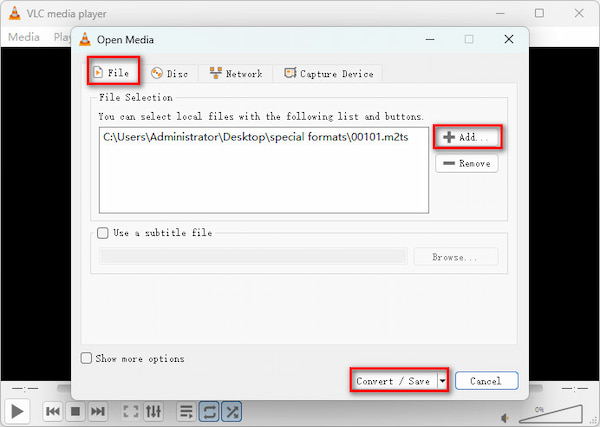The image size is (600, 427).
Task: Open the Media menu in VLC
Action: point(24,37)
